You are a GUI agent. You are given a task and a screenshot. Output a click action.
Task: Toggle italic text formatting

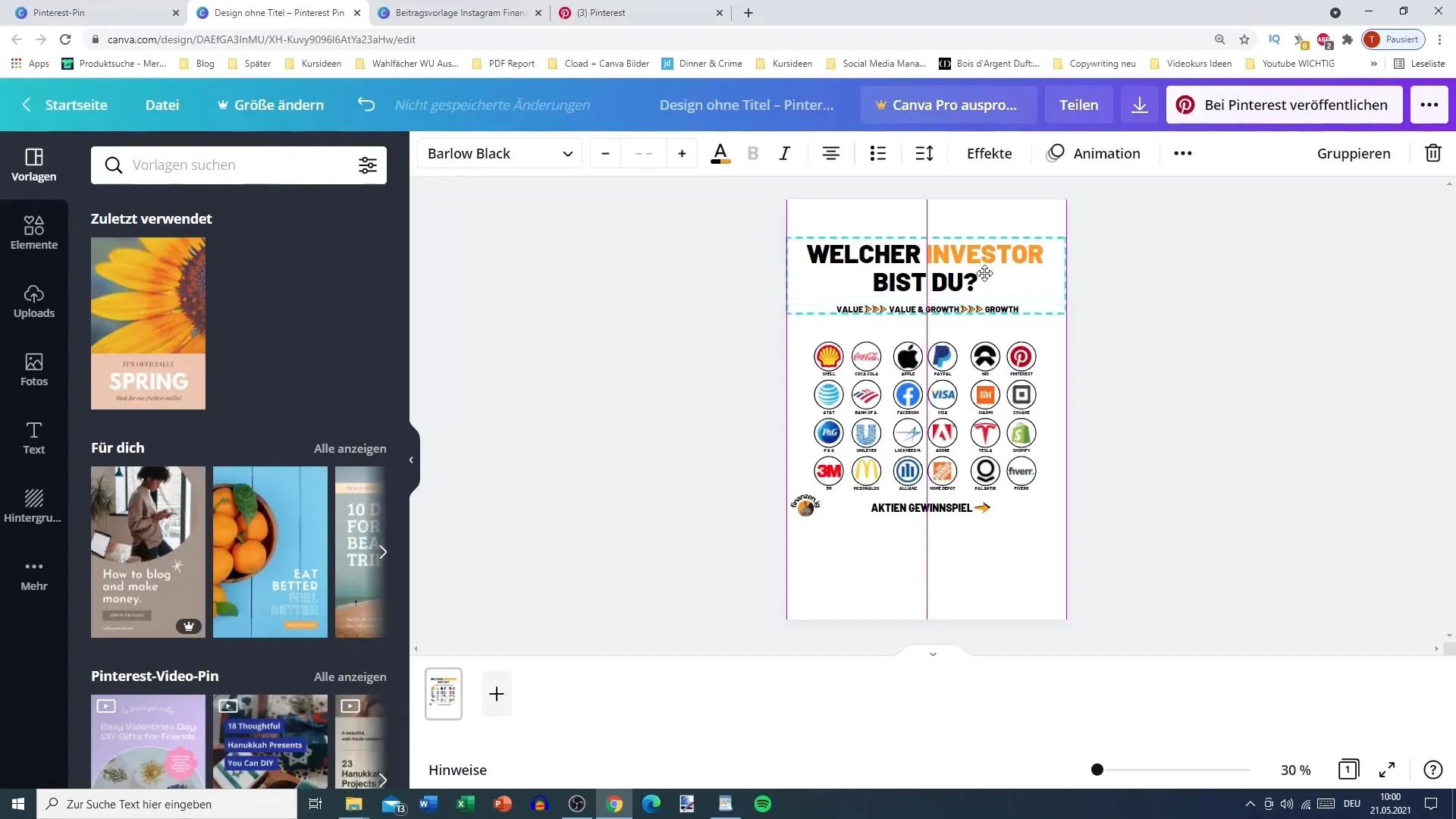(785, 154)
